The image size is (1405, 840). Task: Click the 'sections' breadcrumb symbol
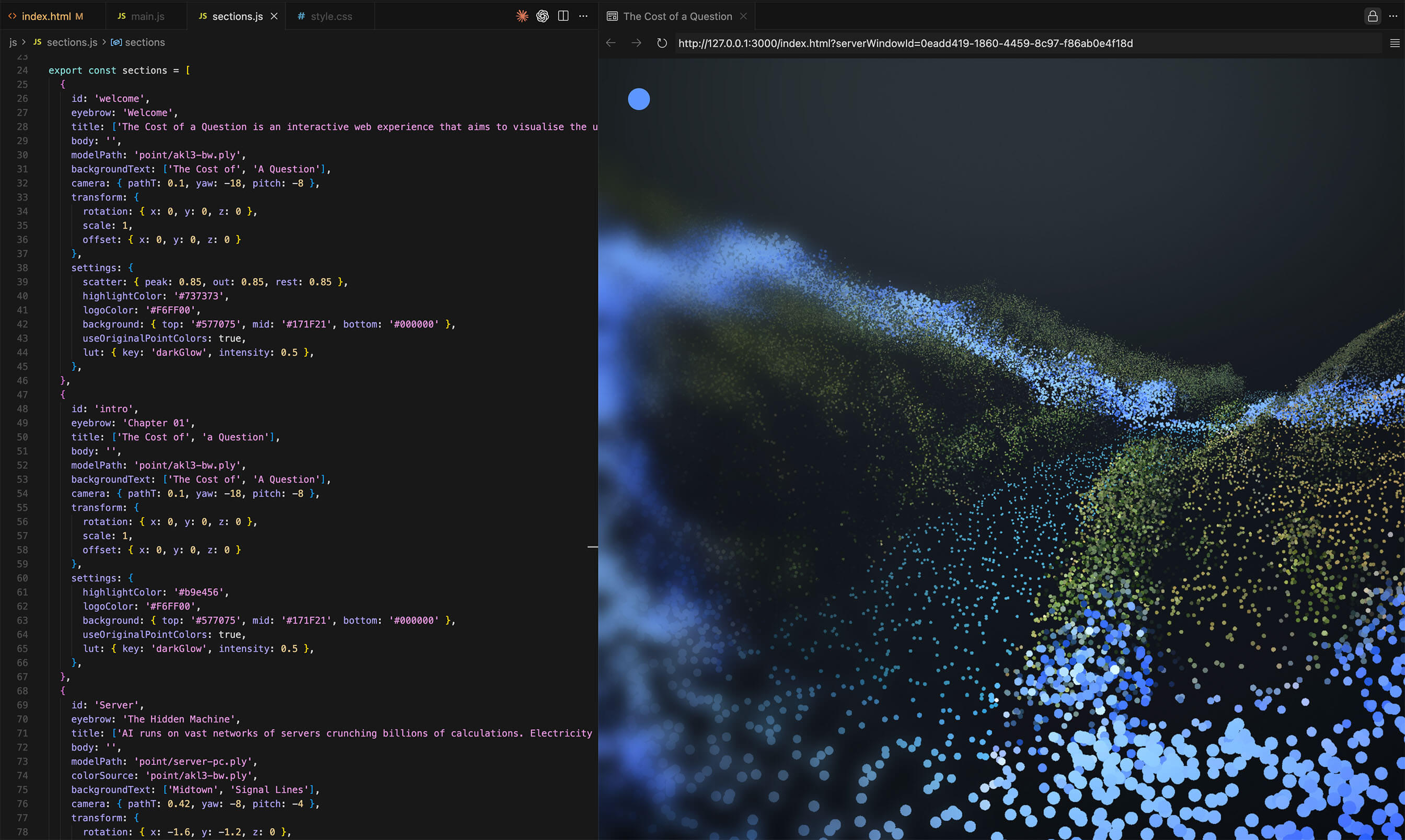pyautogui.click(x=144, y=42)
